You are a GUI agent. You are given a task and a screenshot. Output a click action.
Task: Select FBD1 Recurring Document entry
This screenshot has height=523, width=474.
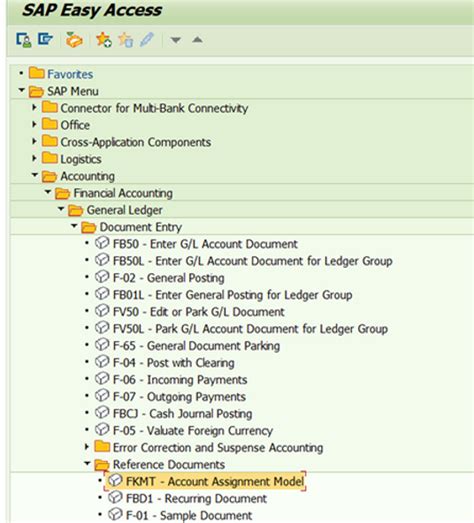196,498
